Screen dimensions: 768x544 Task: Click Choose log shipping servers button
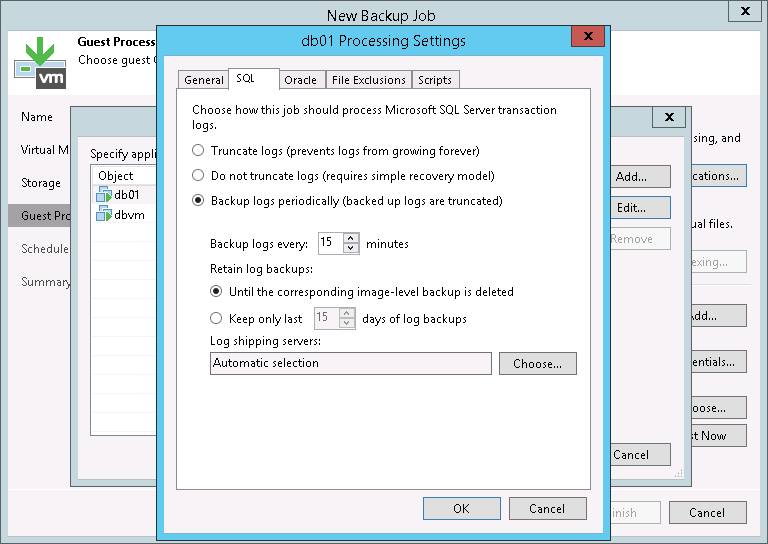537,363
